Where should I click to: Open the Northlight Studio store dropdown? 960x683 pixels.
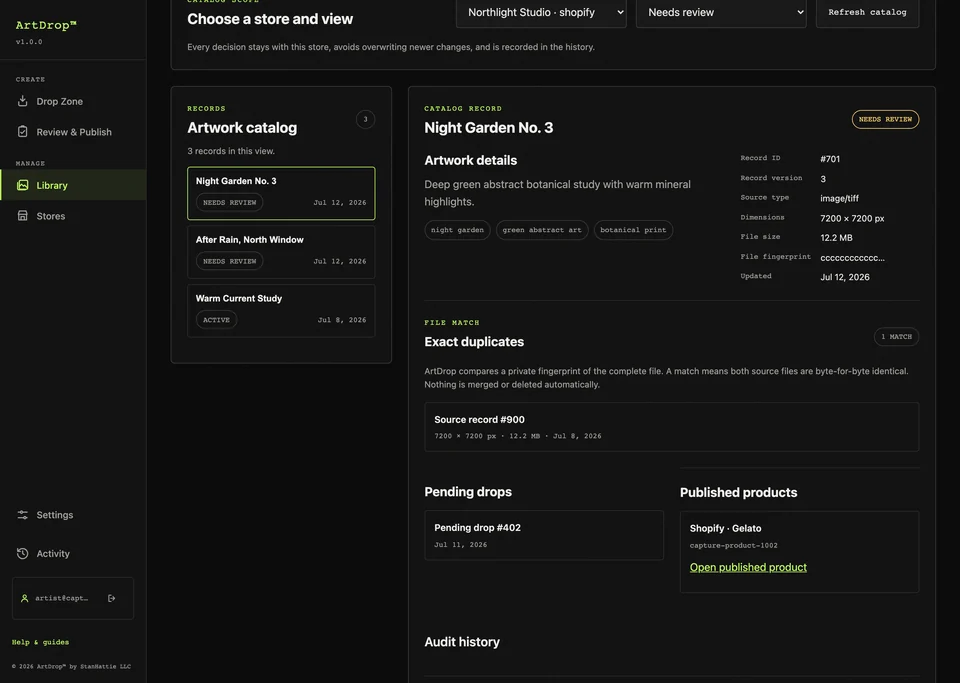pos(541,12)
